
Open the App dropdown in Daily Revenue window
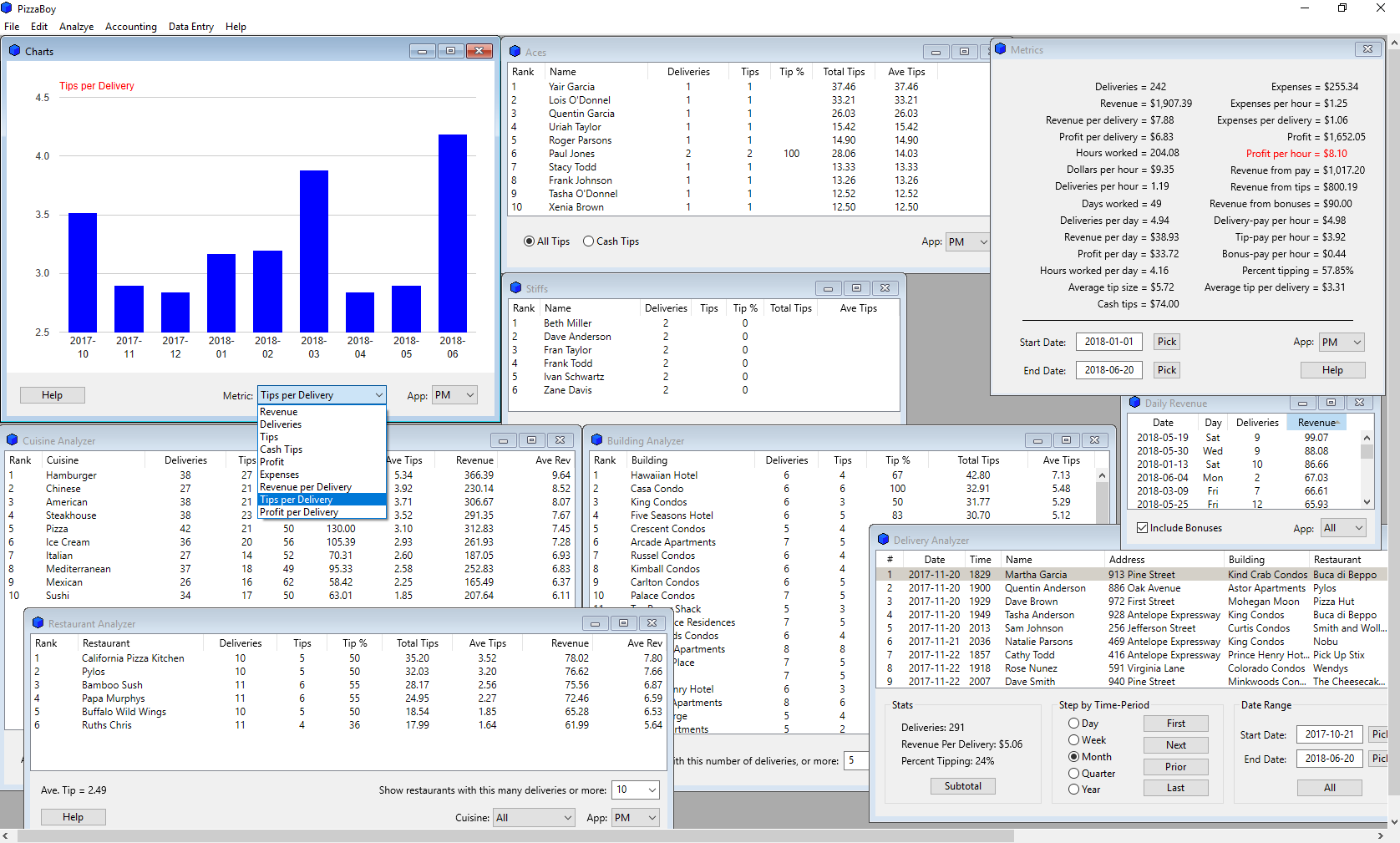[1343, 528]
